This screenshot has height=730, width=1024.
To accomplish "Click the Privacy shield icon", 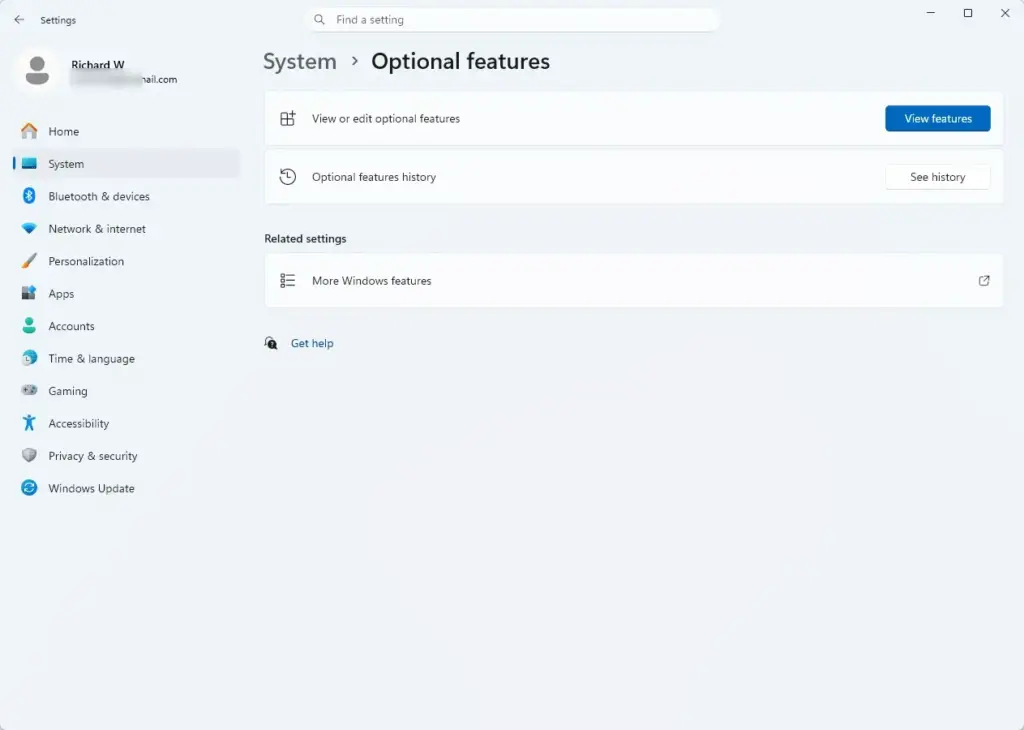I will pyautogui.click(x=29, y=455).
